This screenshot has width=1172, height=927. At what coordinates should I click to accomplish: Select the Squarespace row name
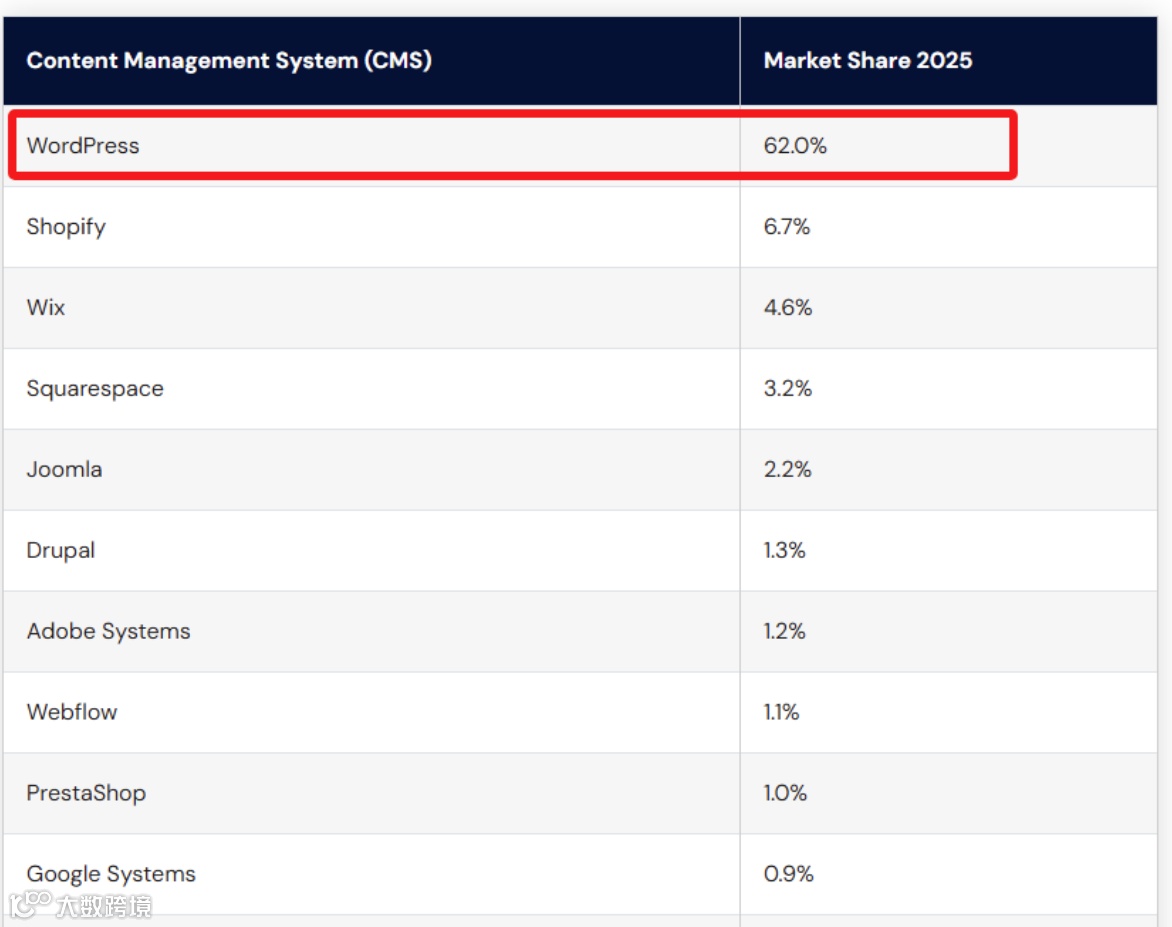click(x=95, y=389)
